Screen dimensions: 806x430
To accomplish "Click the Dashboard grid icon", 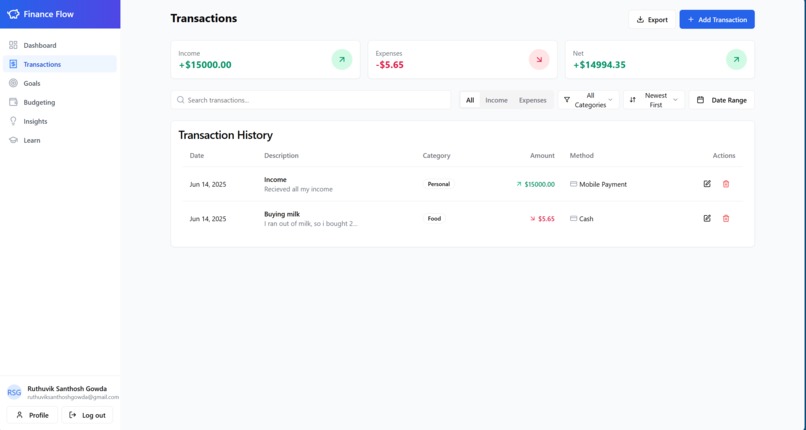I will [x=13, y=45].
